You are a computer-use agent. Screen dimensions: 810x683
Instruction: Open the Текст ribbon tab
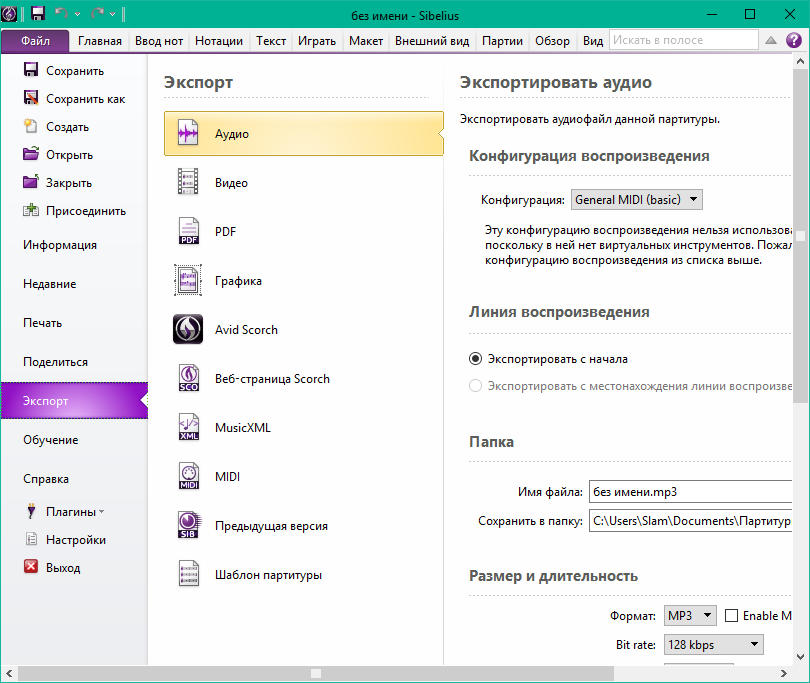[271, 41]
